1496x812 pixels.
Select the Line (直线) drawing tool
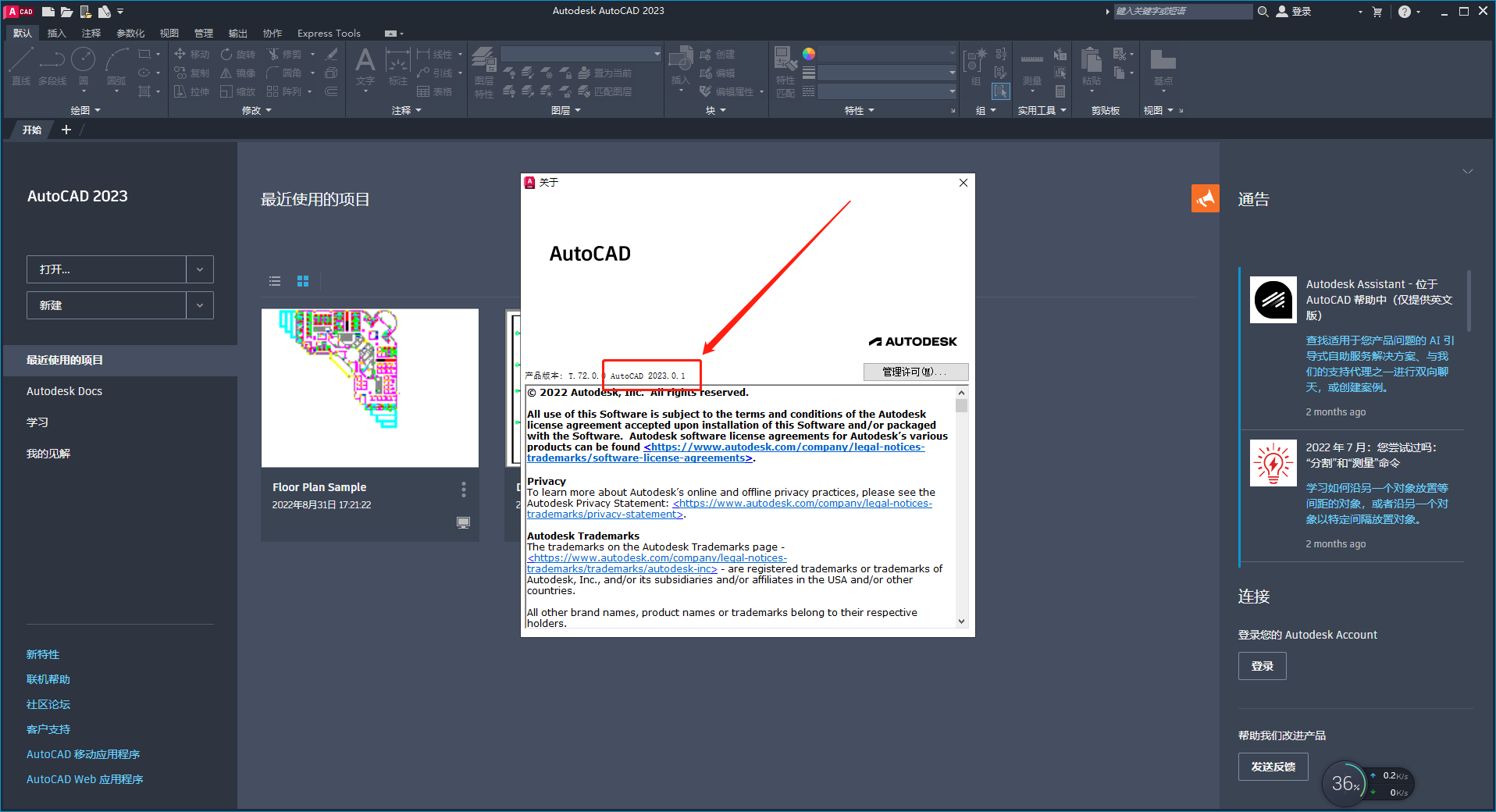21,66
